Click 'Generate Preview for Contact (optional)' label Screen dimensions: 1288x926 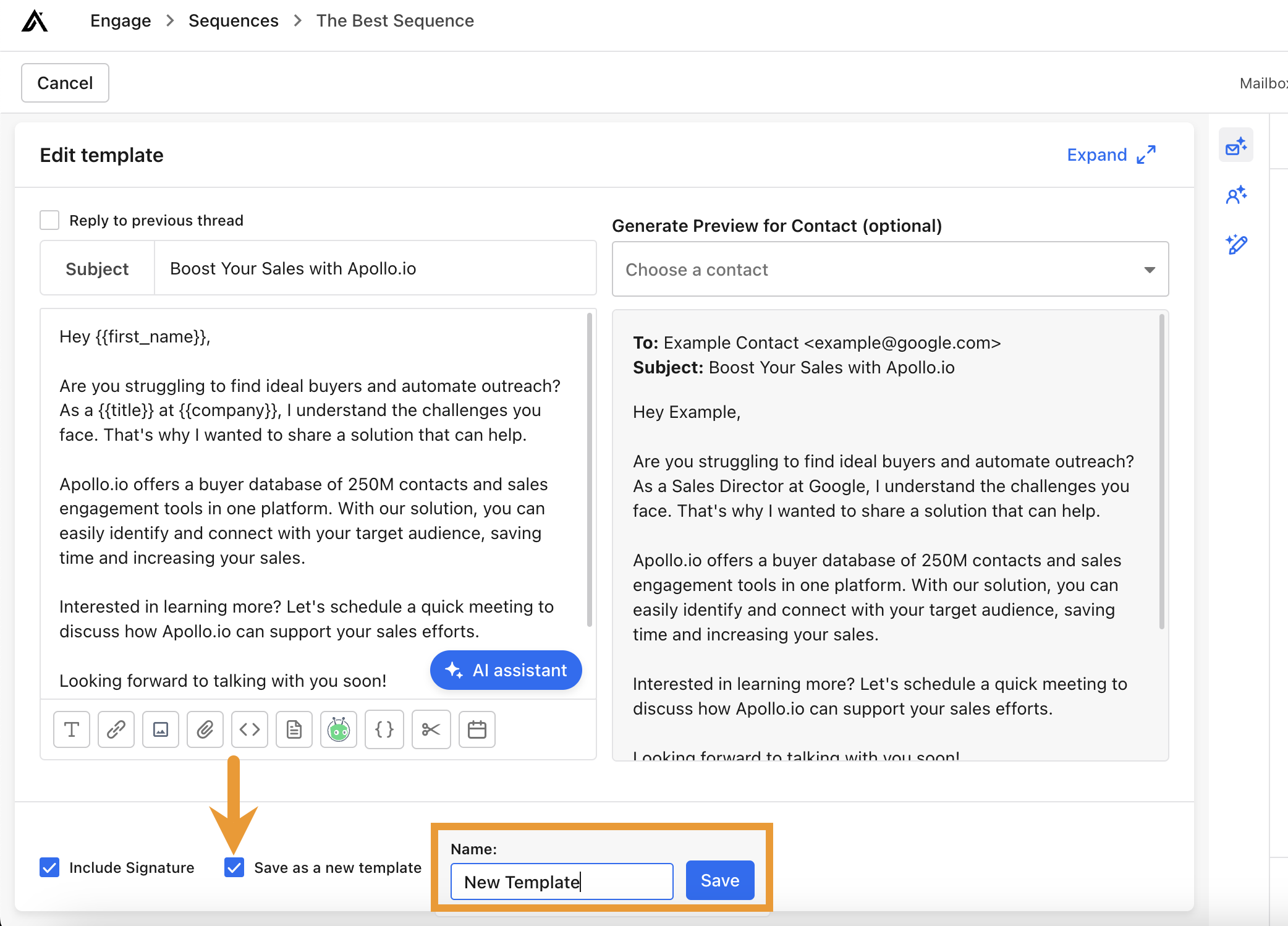777,226
